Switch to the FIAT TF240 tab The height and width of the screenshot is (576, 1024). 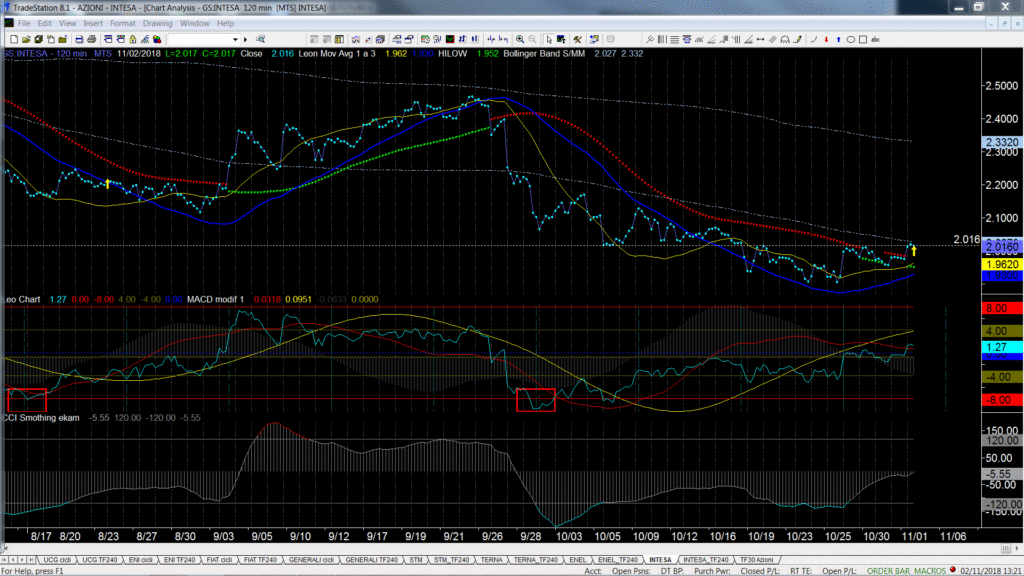tap(260, 560)
